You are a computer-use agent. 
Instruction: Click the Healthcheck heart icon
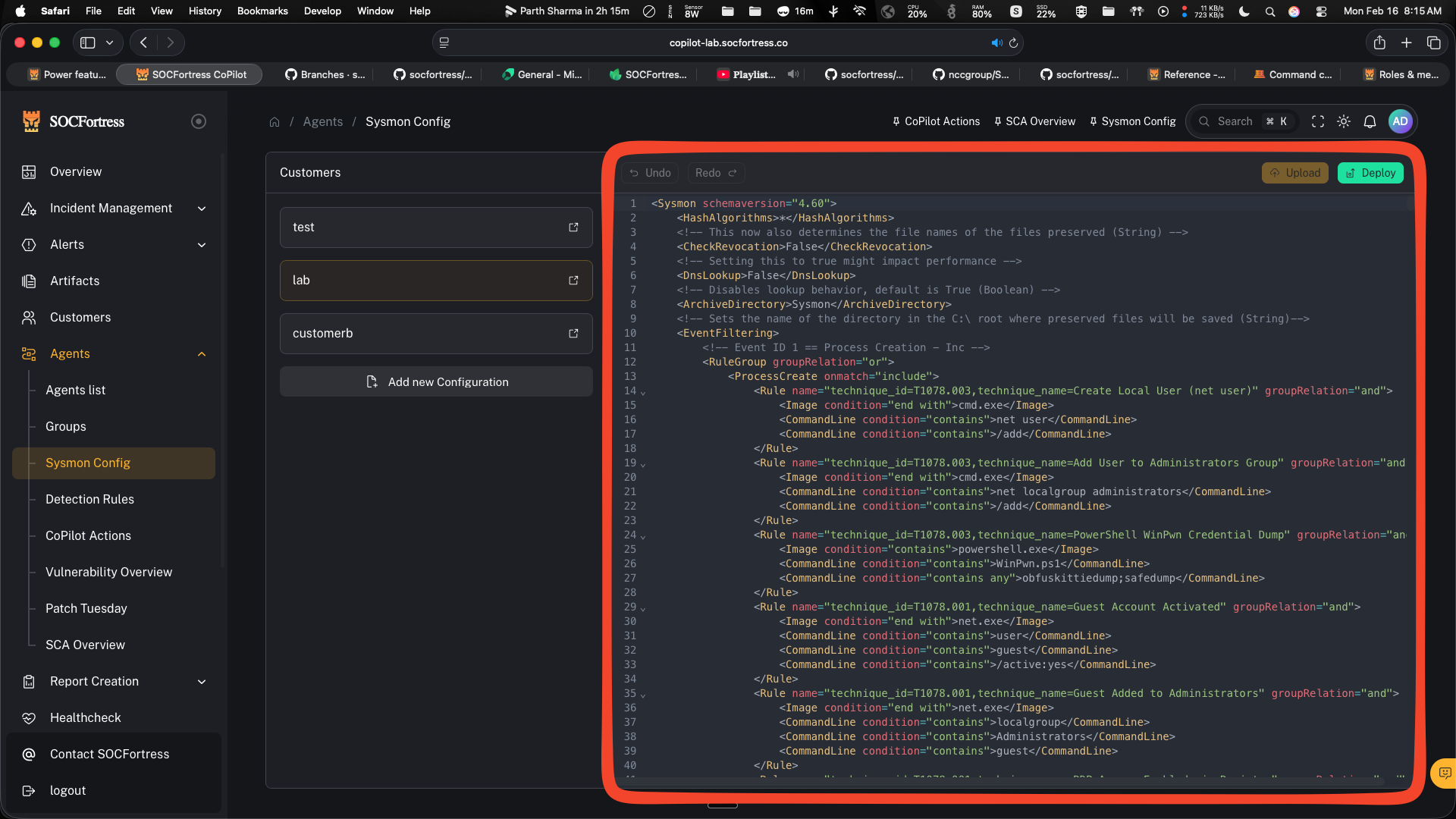29,717
